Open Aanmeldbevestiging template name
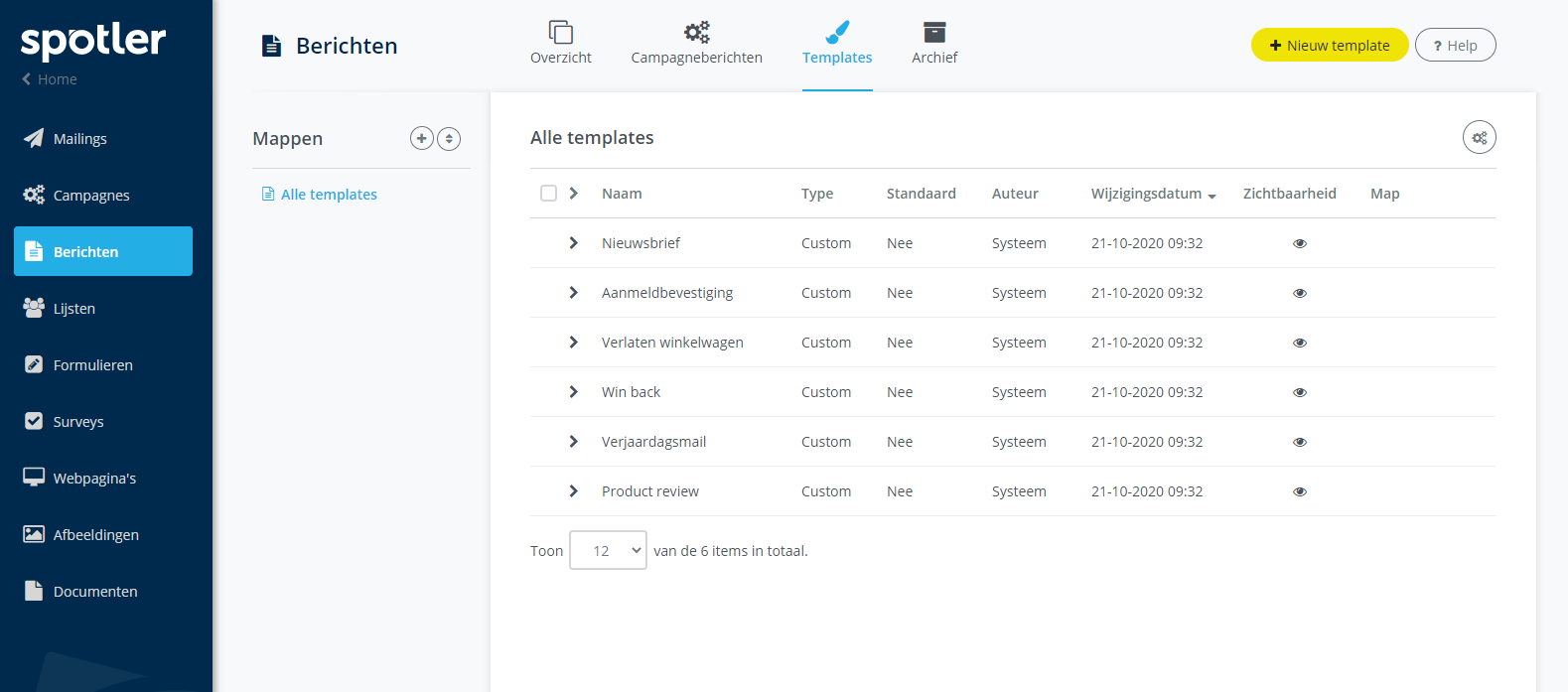The image size is (1568, 692). (x=667, y=293)
